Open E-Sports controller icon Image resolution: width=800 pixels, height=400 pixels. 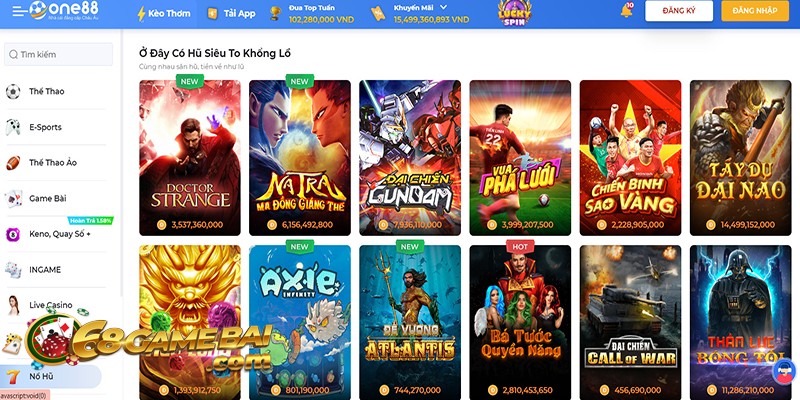[13, 127]
